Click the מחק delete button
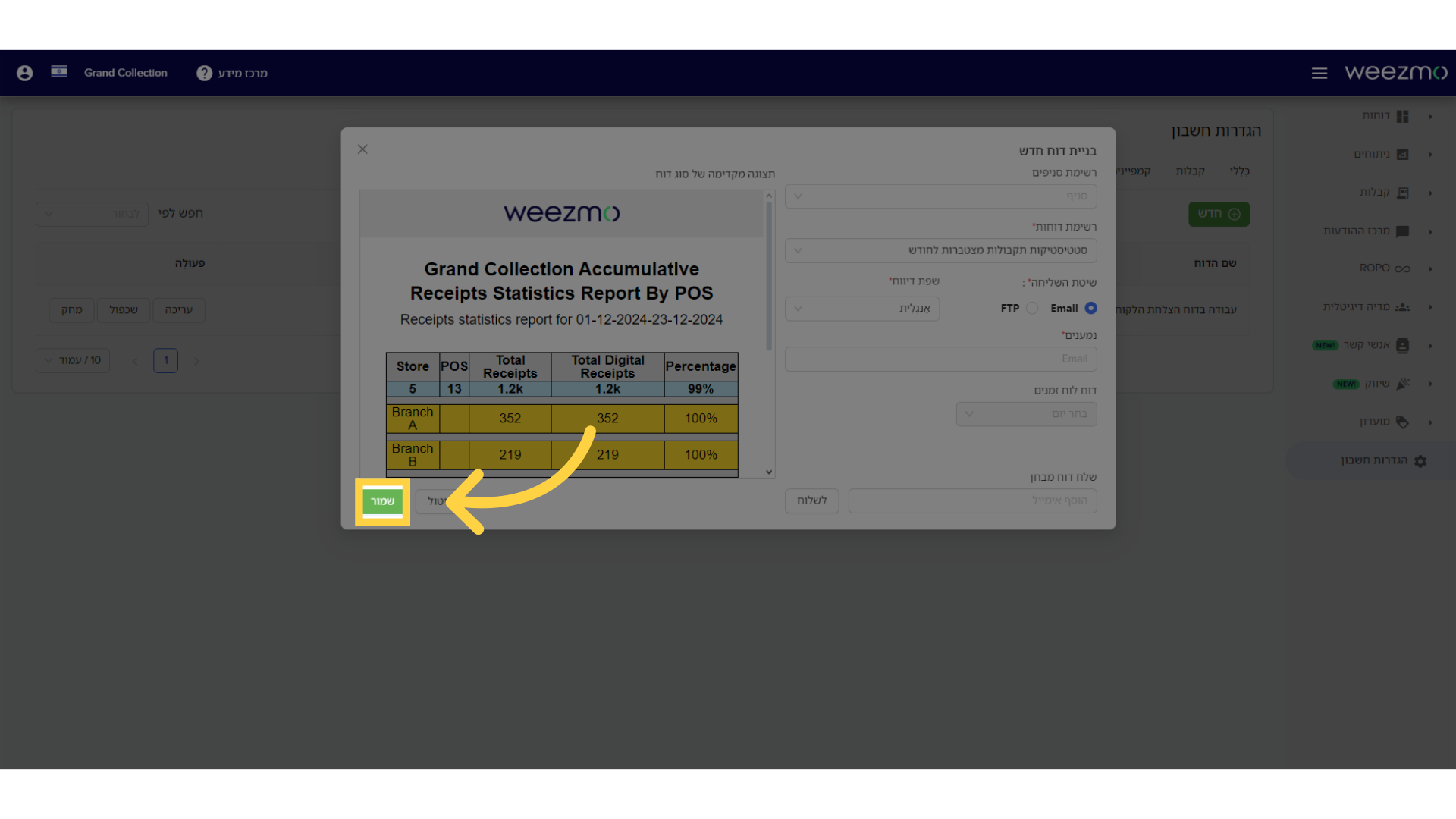This screenshot has width=1456, height=819. 71,310
